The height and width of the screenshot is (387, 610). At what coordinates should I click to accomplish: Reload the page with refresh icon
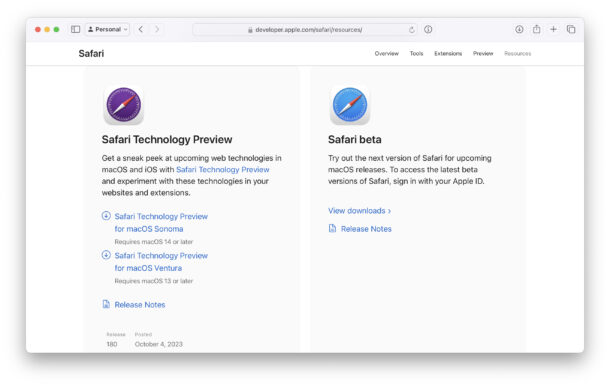412,30
